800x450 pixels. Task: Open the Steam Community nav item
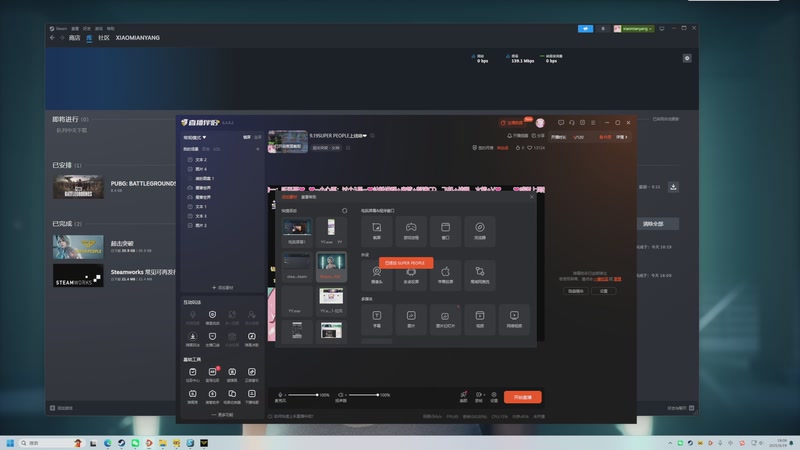tap(104, 38)
